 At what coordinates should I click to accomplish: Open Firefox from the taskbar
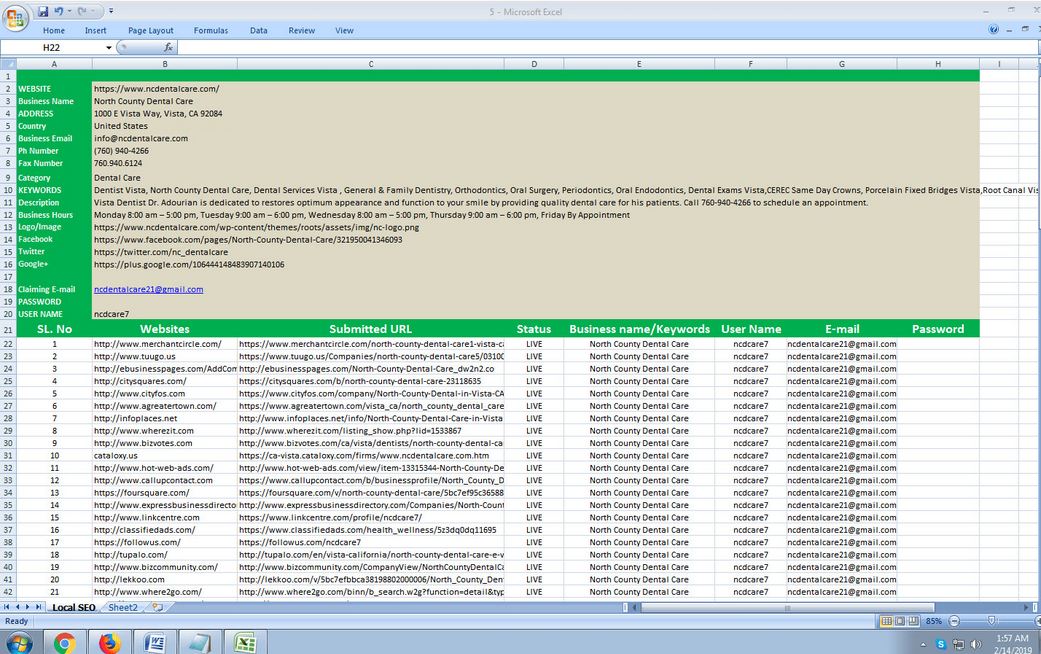(109, 642)
